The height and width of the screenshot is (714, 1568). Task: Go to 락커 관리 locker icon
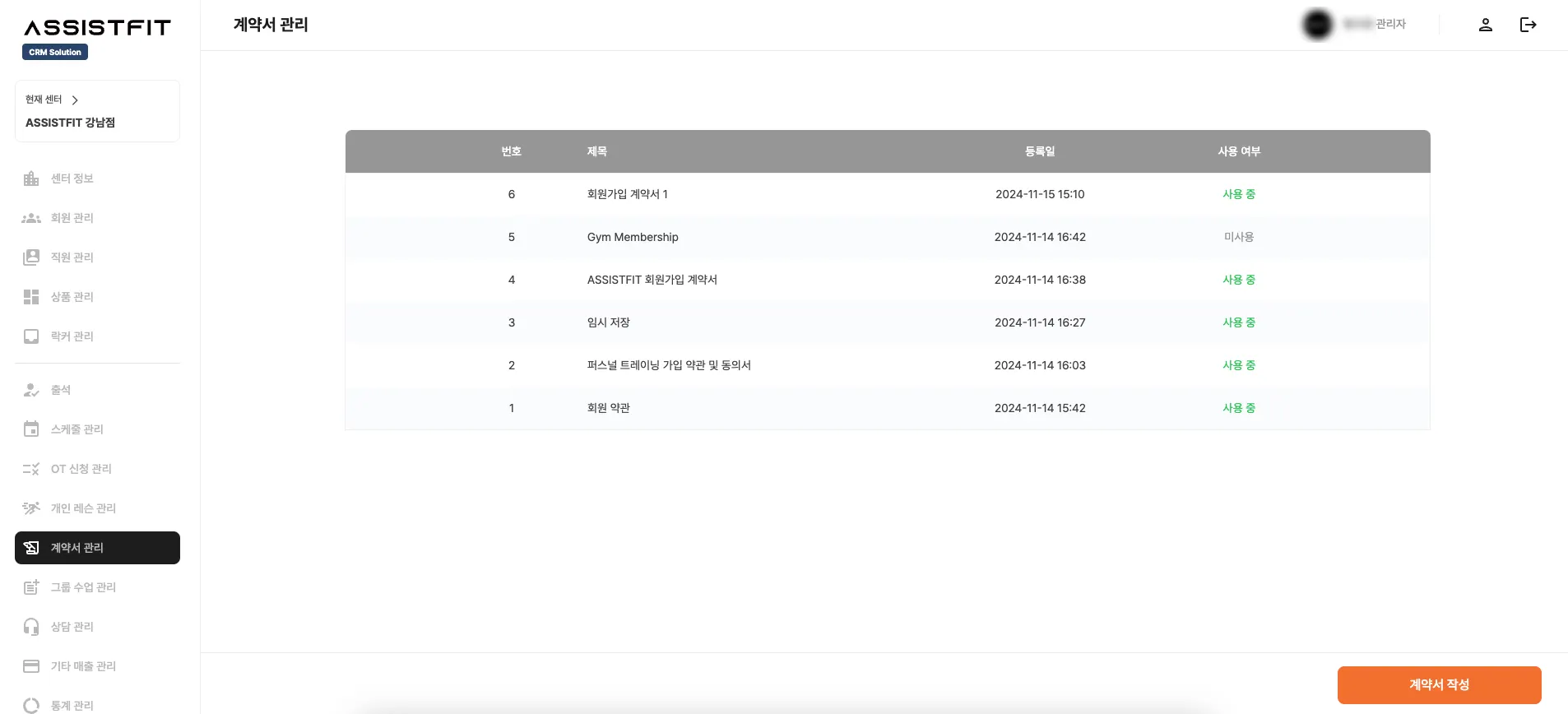(31, 336)
